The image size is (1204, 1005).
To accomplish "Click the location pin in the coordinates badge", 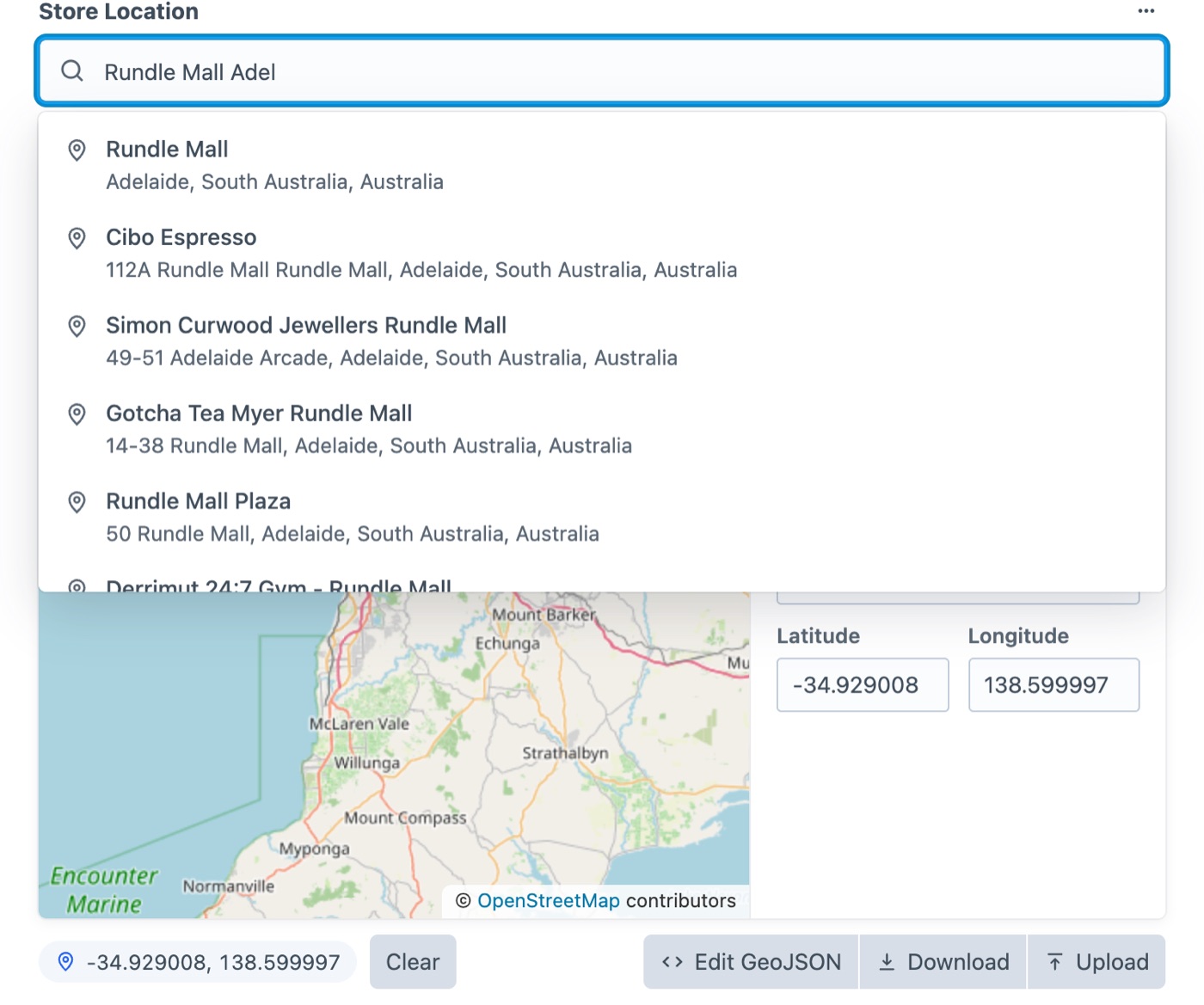I will pos(65,962).
